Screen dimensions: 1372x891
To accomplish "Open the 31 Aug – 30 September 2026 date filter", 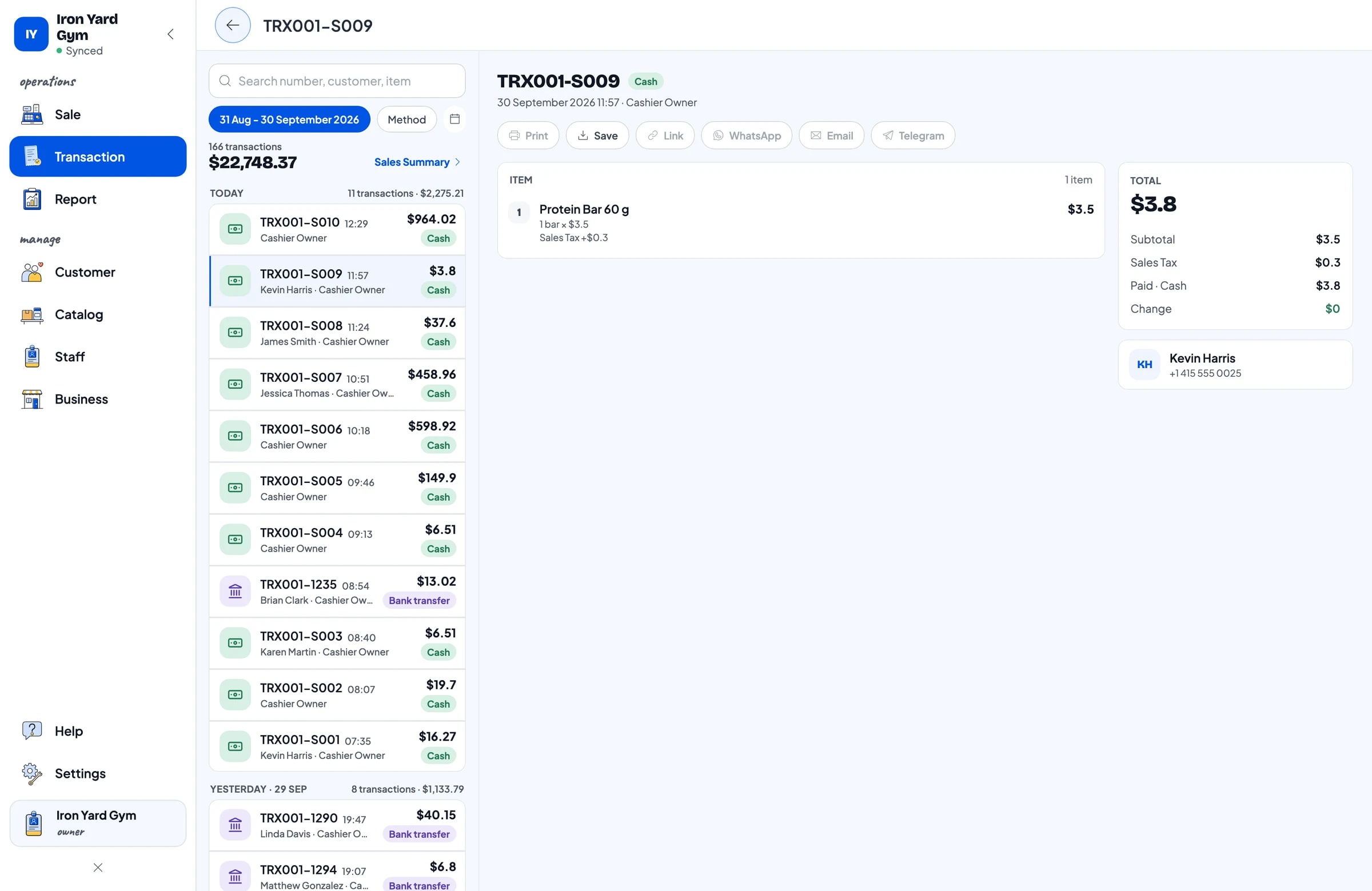I will (x=289, y=119).
